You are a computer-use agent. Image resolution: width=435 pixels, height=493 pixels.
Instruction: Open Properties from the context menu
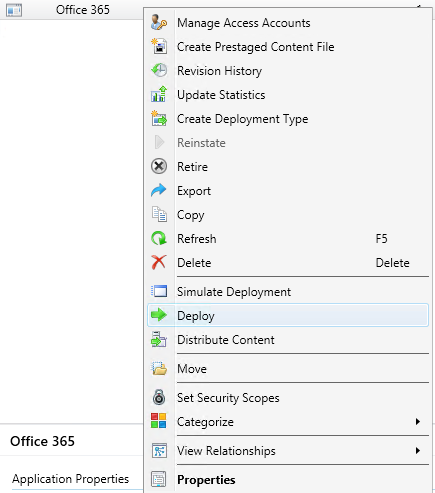pyautogui.click(x=288, y=480)
